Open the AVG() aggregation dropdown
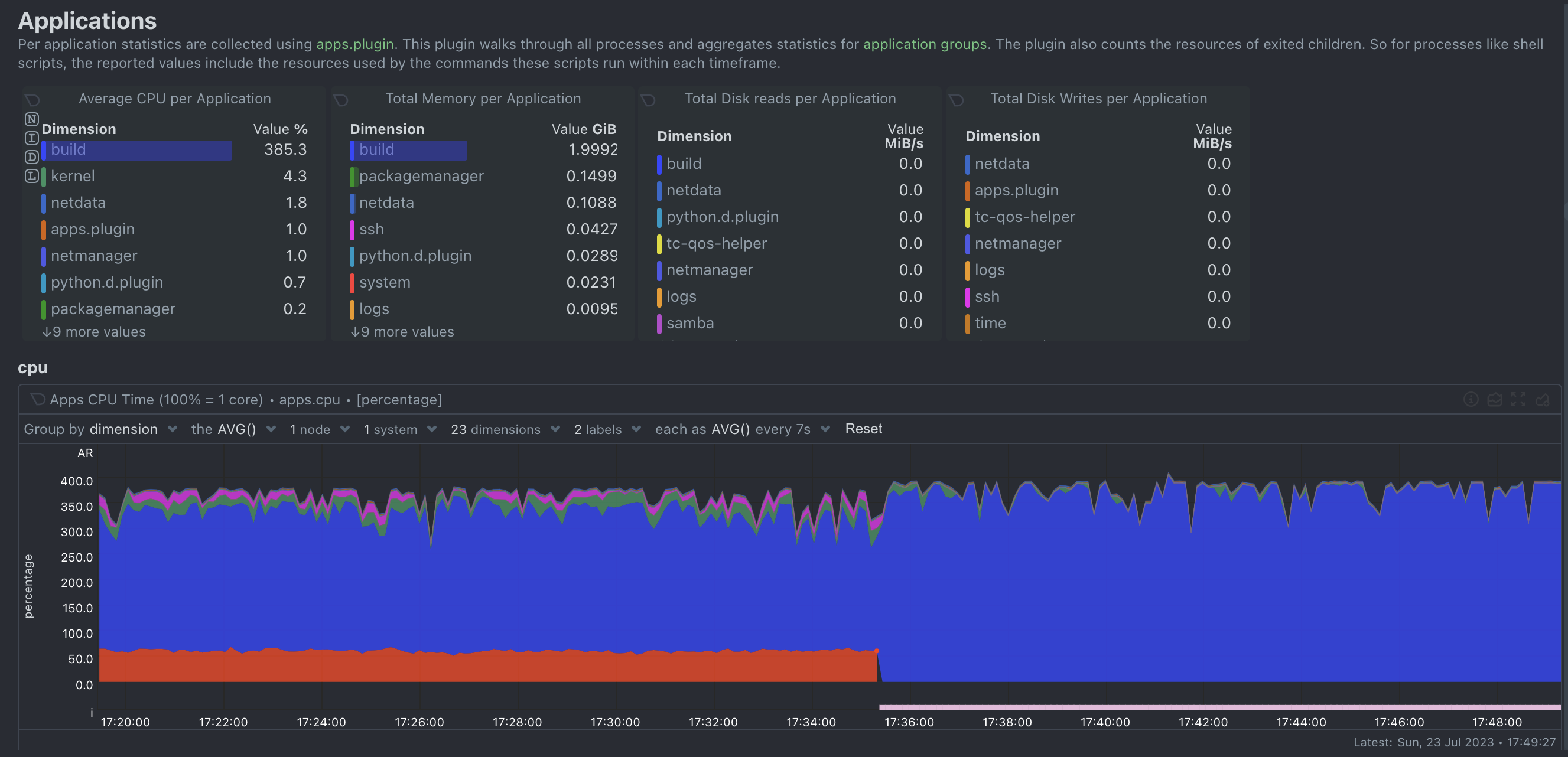Image resolution: width=1568 pixels, height=757 pixels. (234, 429)
